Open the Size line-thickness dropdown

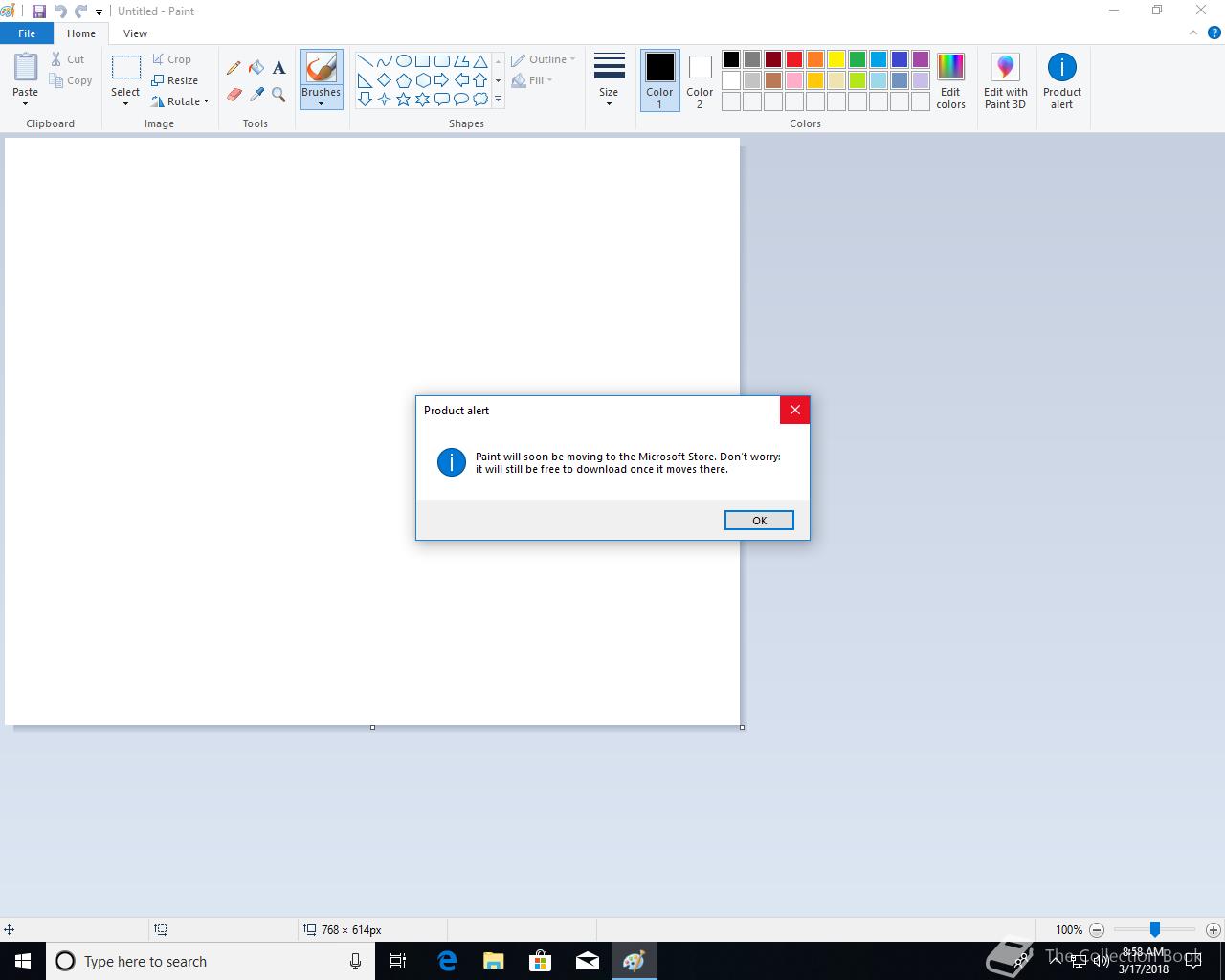point(609,80)
